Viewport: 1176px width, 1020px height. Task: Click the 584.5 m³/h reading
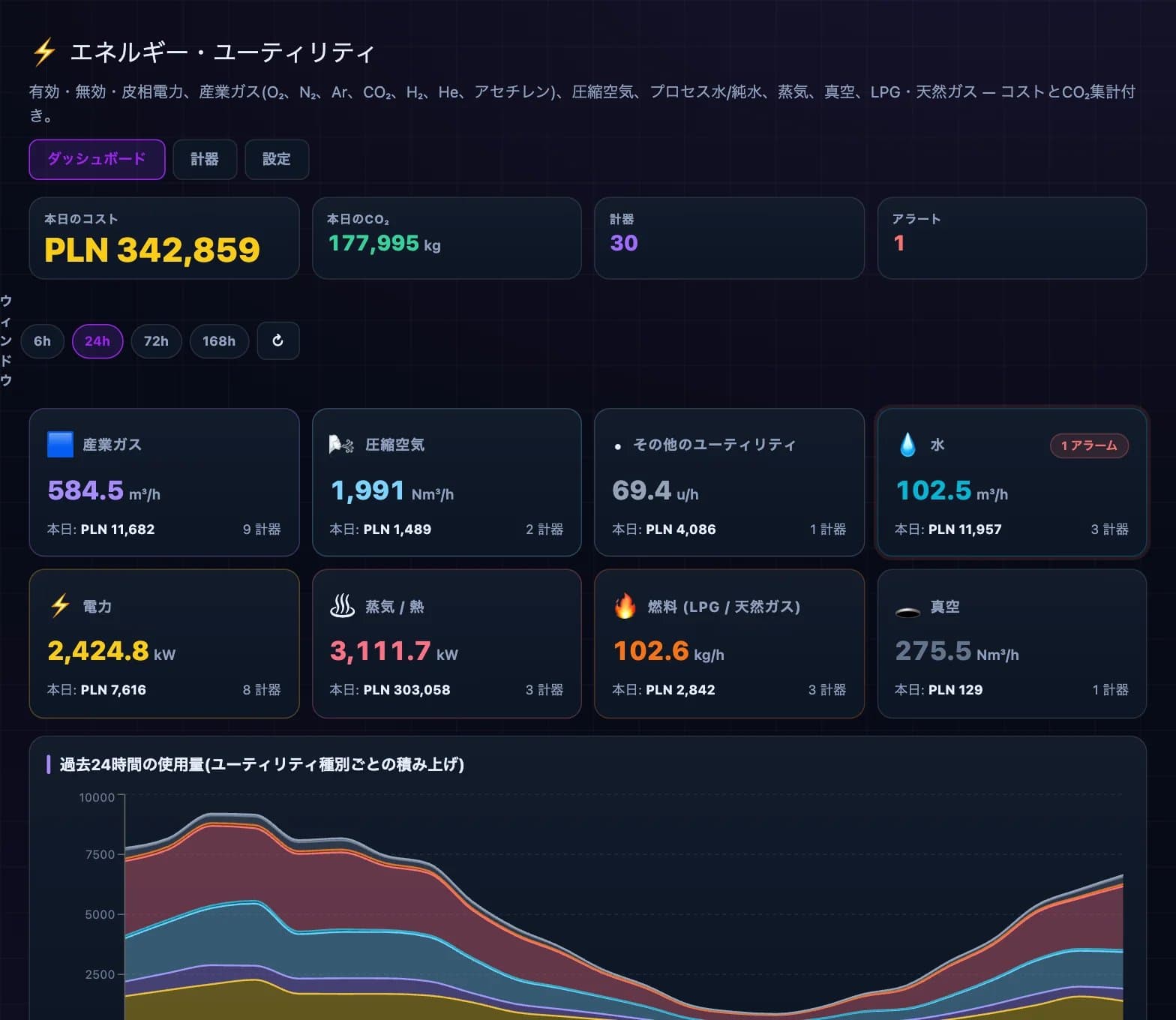click(x=104, y=490)
